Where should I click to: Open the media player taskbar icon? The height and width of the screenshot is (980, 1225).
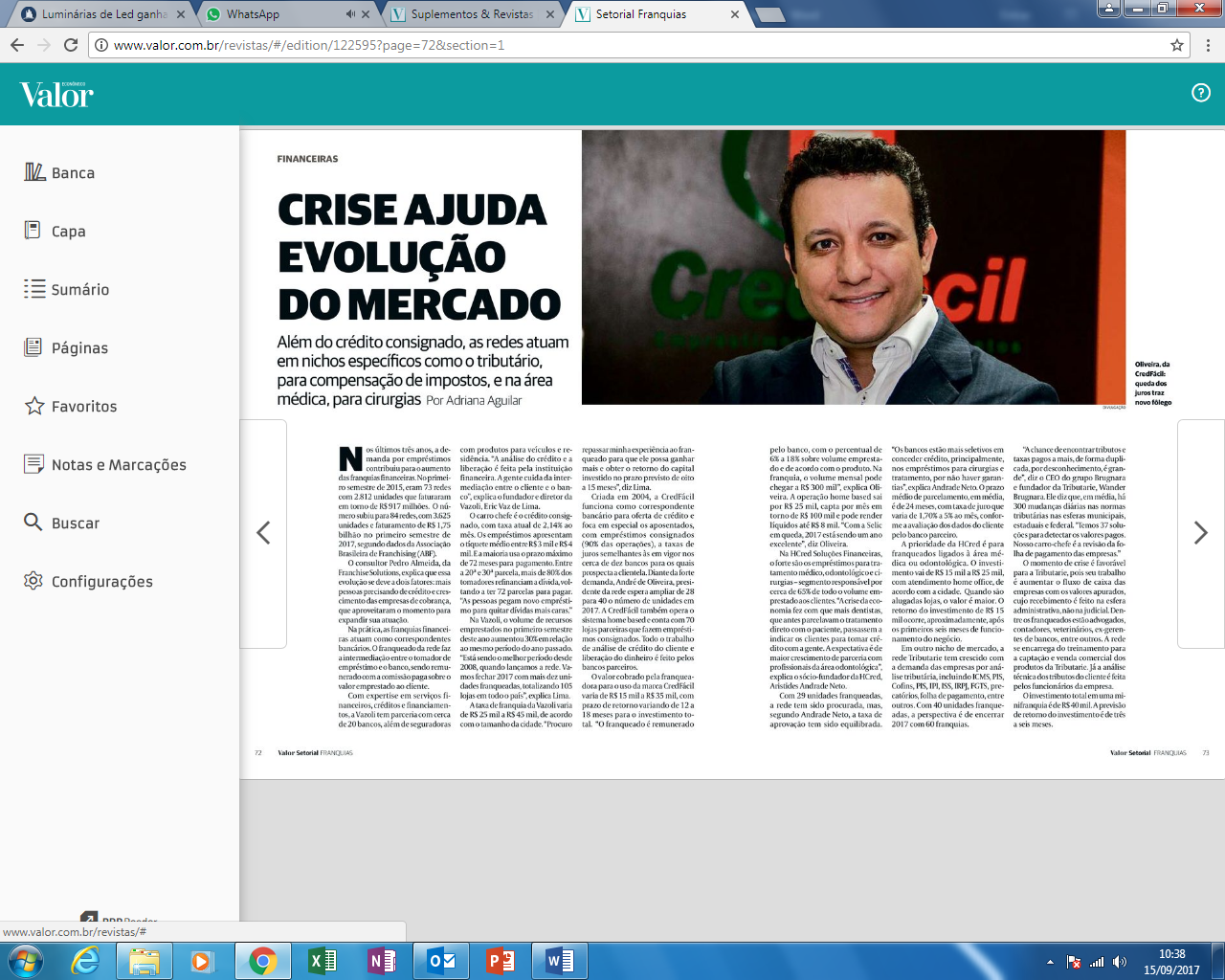coord(202,961)
